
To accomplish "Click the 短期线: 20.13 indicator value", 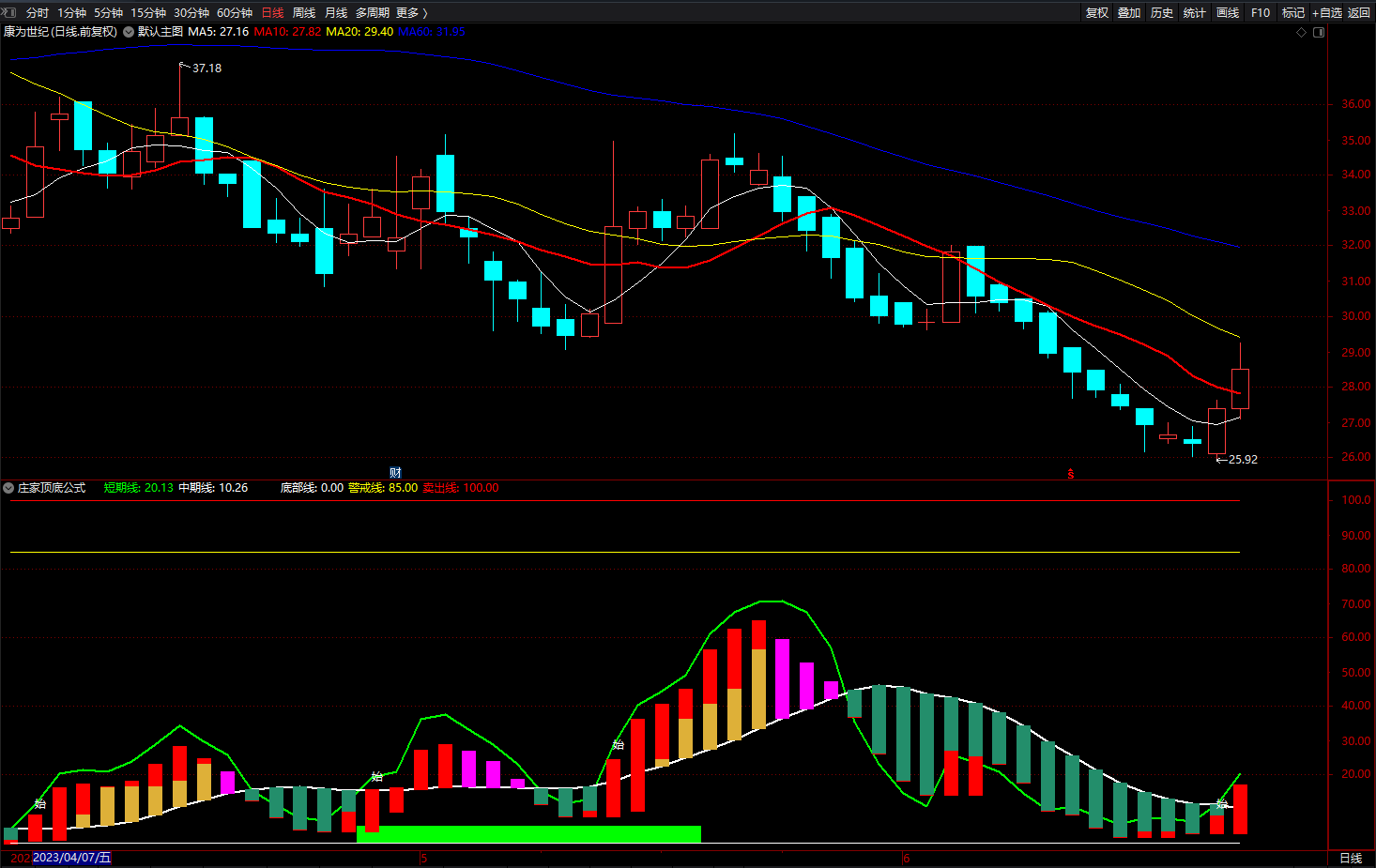I will (x=138, y=488).
